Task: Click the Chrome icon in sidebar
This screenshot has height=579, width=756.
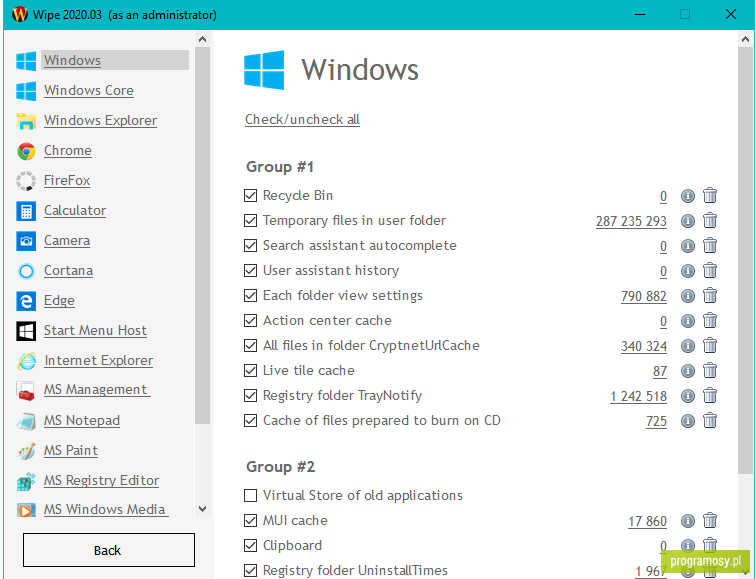Action: tap(26, 151)
